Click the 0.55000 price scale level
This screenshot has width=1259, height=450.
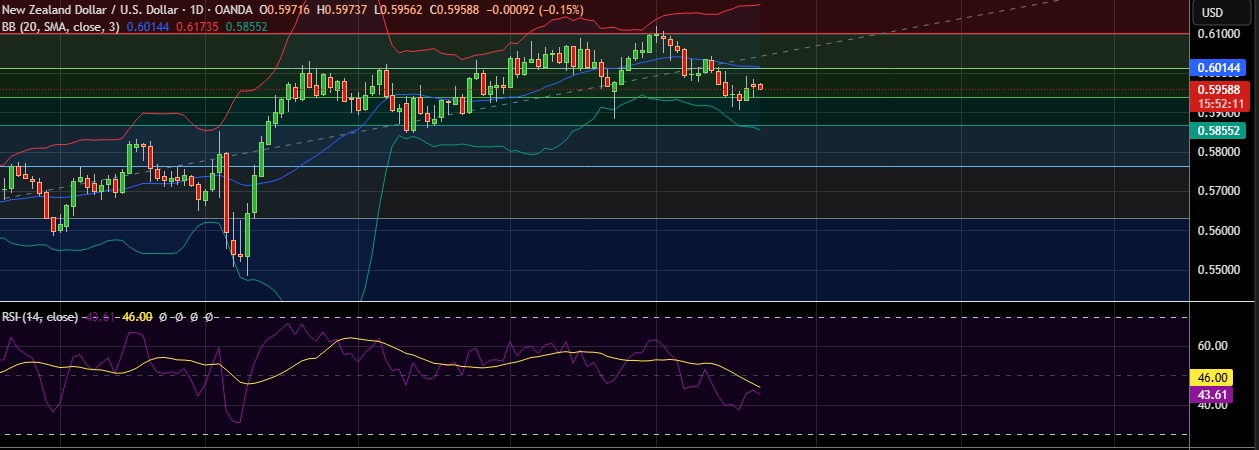[x=1218, y=270]
